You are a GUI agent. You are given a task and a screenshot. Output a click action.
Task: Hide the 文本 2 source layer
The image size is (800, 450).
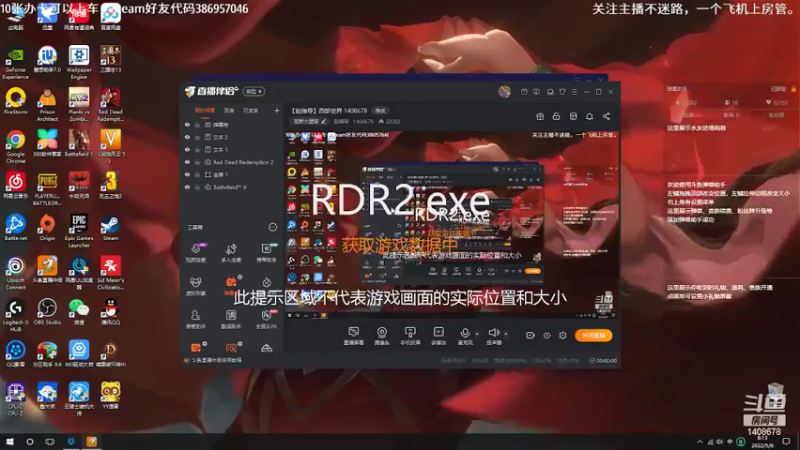[187, 137]
